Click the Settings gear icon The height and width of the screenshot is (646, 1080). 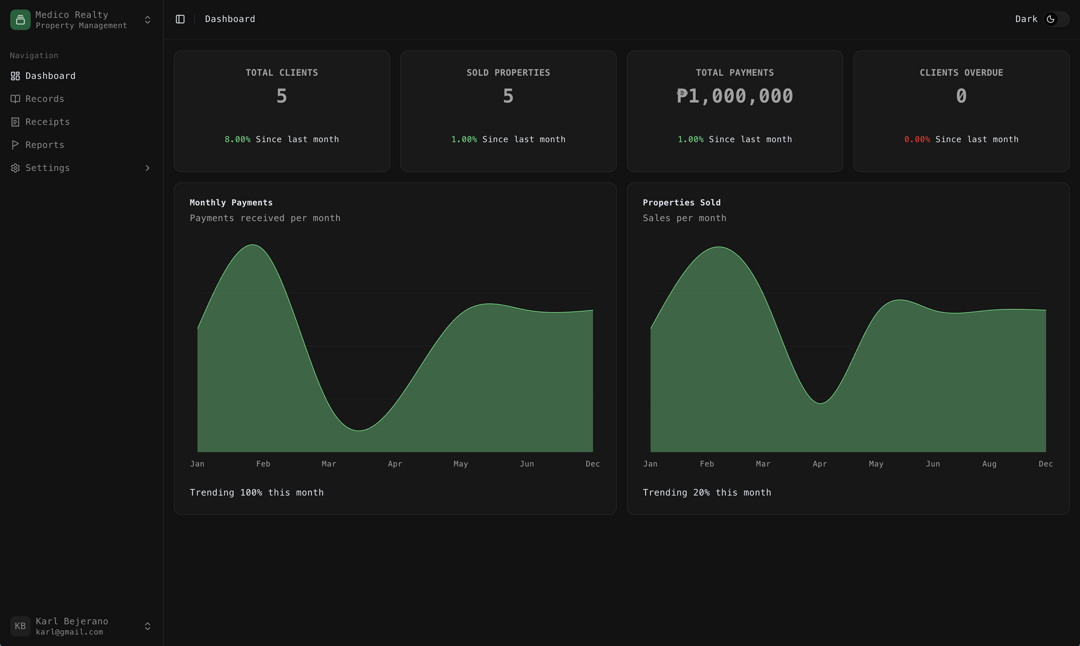tap(15, 168)
